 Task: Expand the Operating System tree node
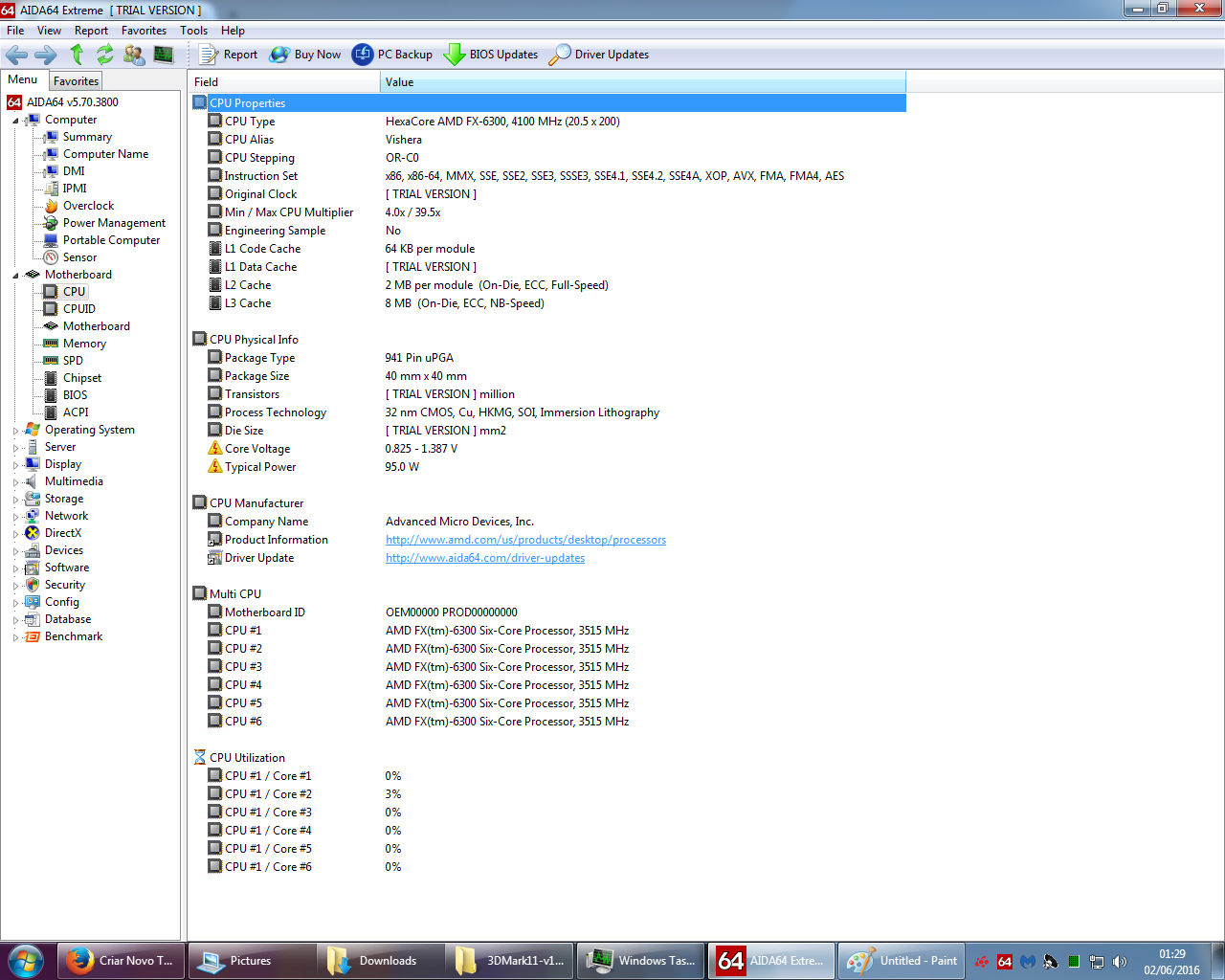point(15,431)
